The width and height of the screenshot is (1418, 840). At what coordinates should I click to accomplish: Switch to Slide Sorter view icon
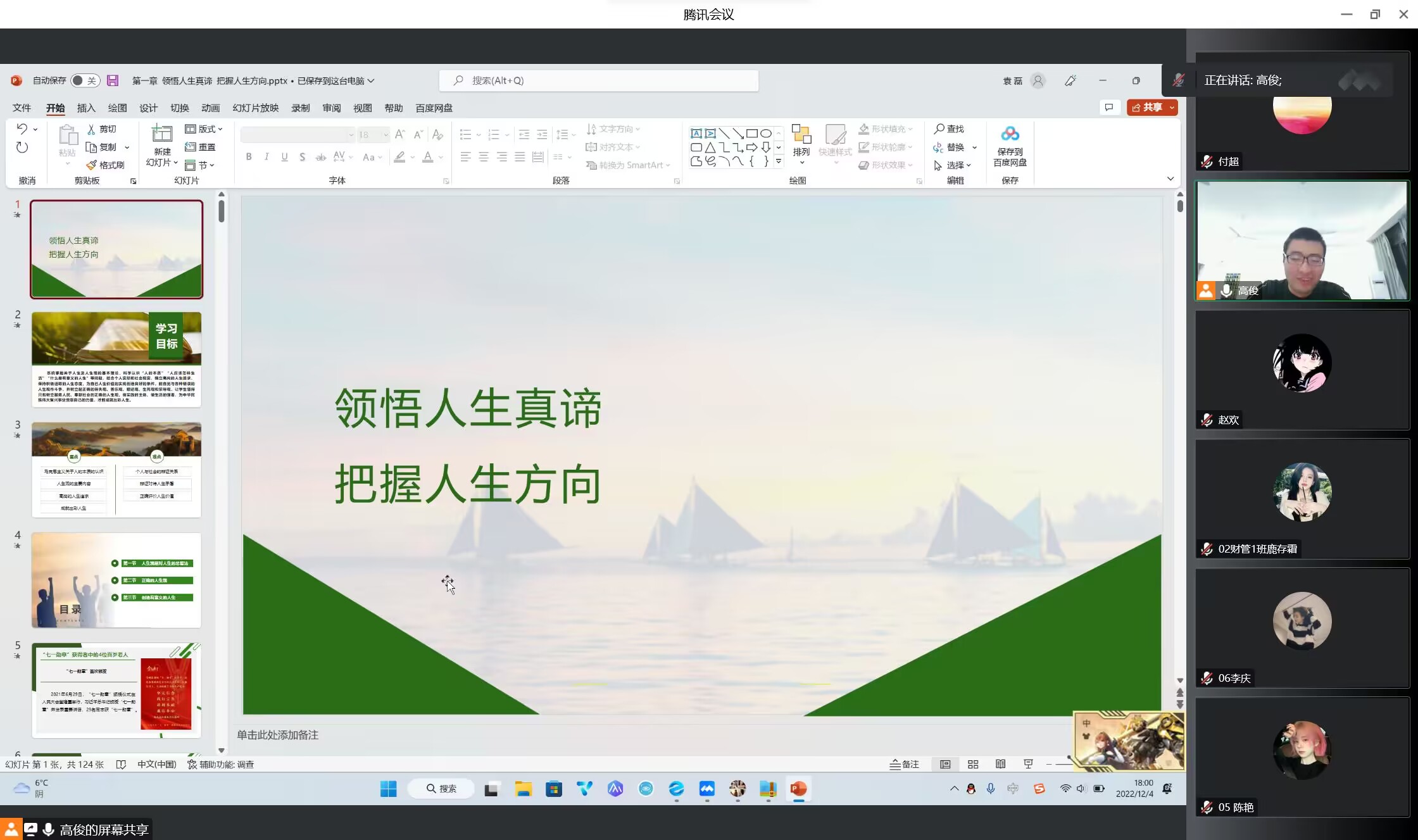pyautogui.click(x=973, y=765)
